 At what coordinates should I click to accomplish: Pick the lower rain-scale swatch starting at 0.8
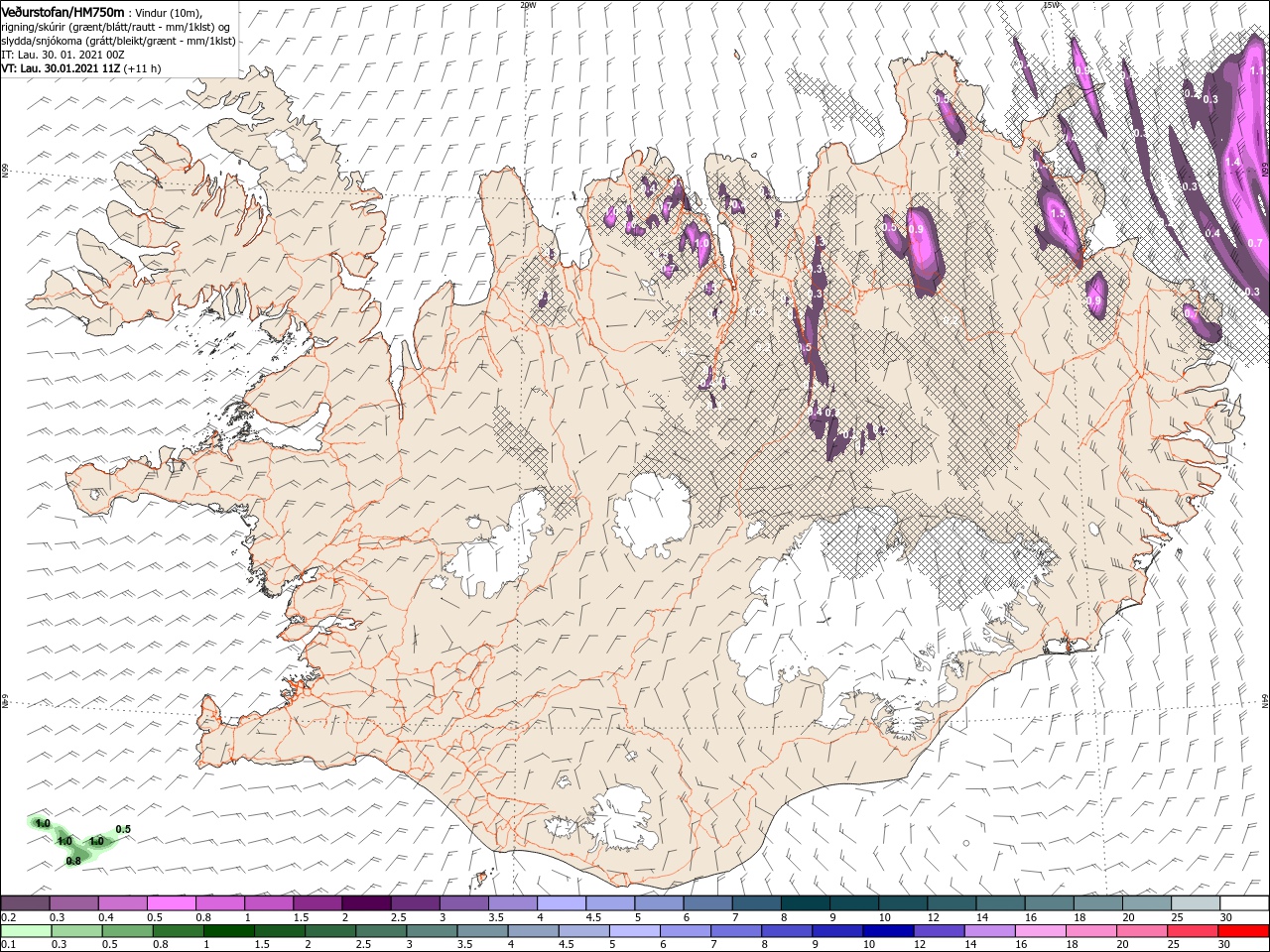[178, 931]
